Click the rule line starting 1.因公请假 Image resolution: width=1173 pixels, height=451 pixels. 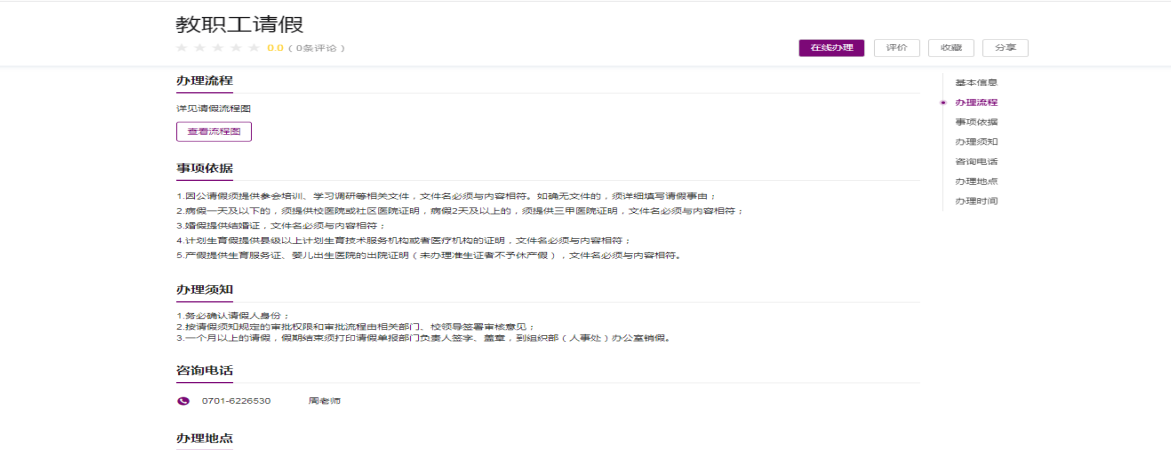point(446,196)
